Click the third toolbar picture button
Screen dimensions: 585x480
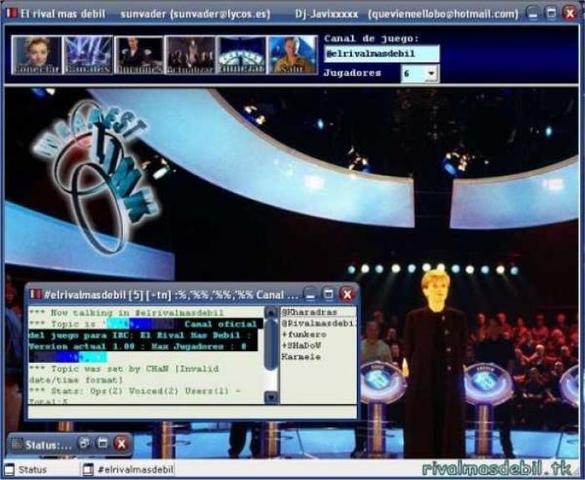pyautogui.click(x=139, y=55)
